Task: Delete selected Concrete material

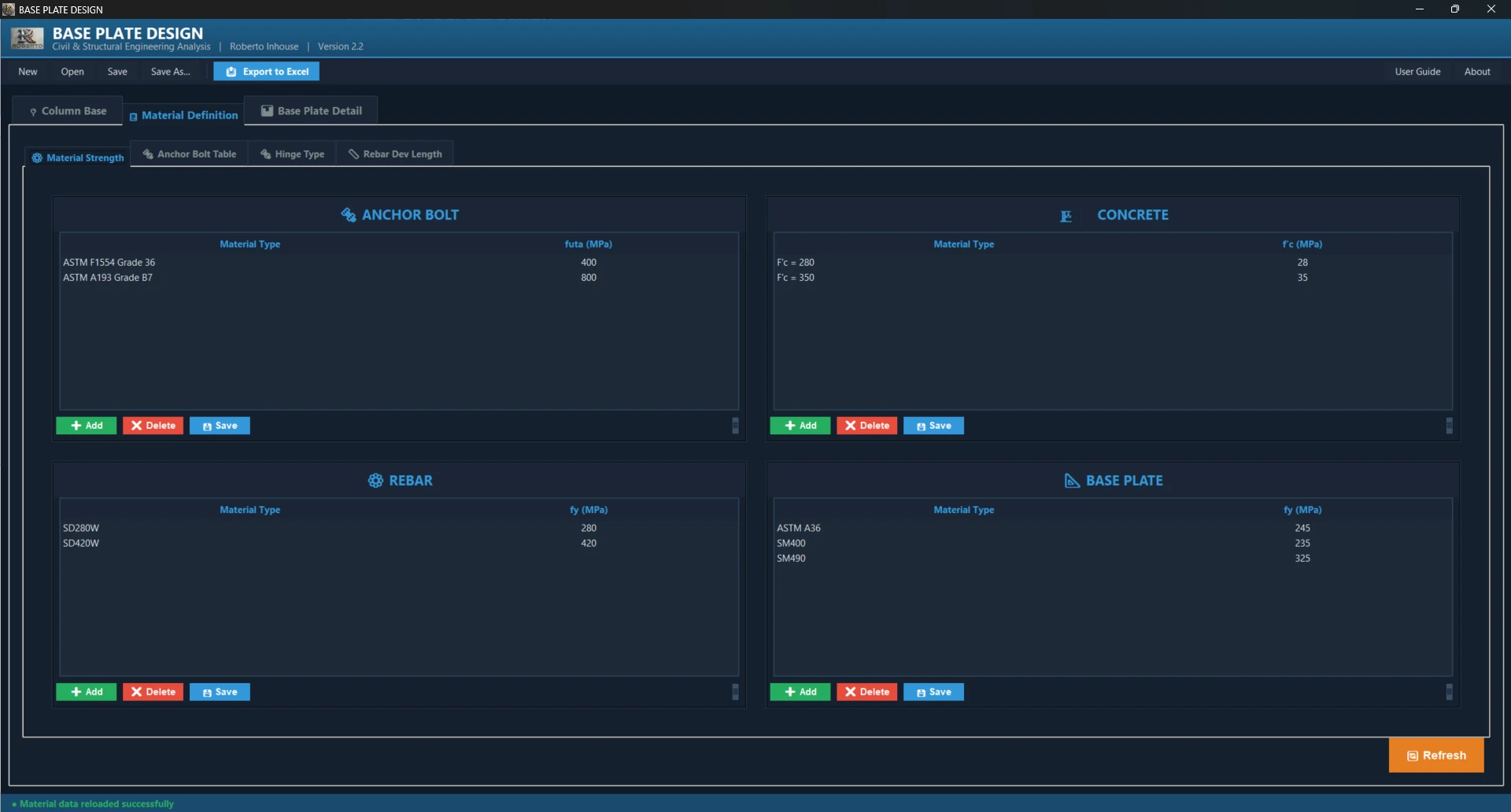Action: pyautogui.click(x=867, y=426)
